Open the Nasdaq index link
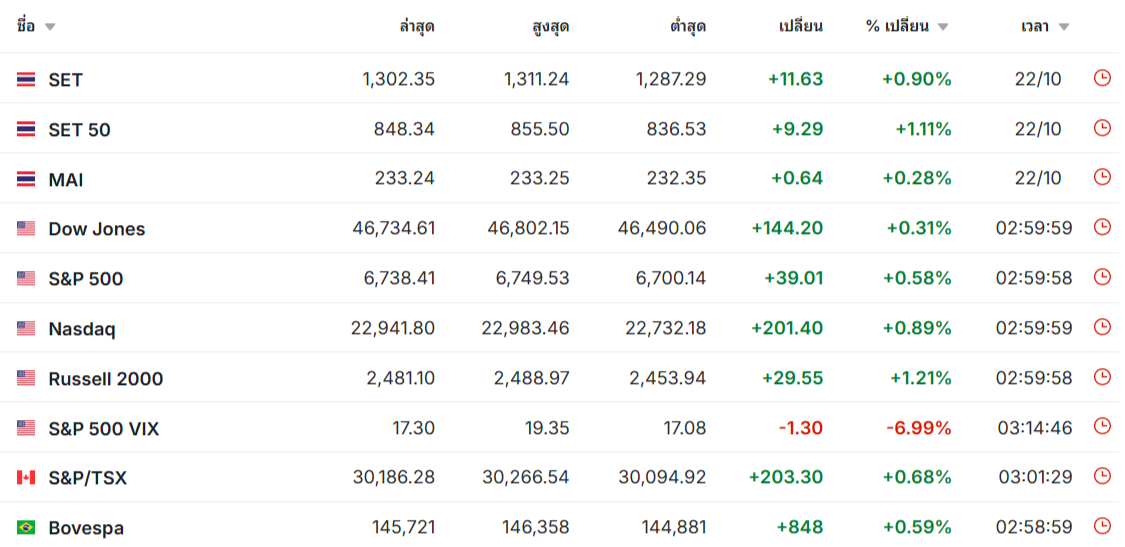This screenshot has width=1125, height=547. 82,329
